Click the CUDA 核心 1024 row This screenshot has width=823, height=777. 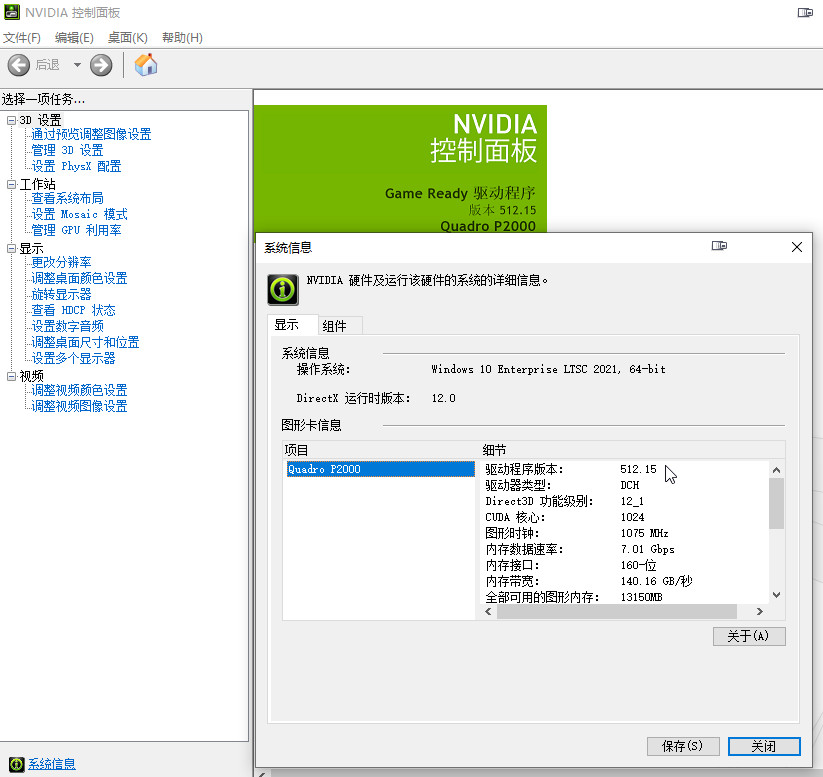tap(625, 517)
